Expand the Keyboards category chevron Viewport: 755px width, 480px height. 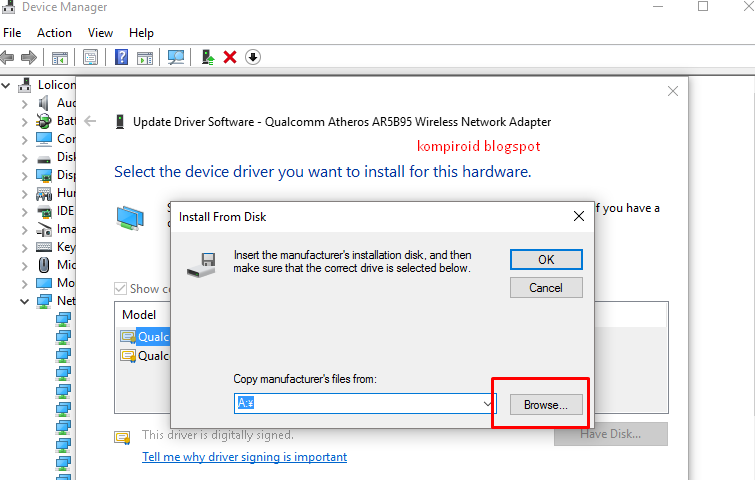pyautogui.click(x=25, y=247)
